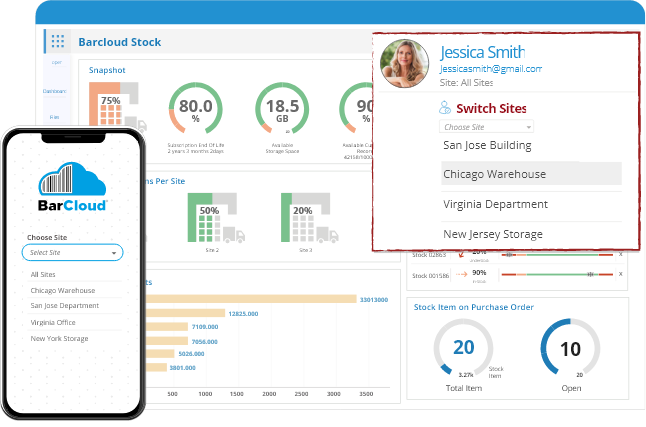Click the 12825.000 bar value
Image resolution: width=646 pixels, height=427 pixels.
point(243,314)
